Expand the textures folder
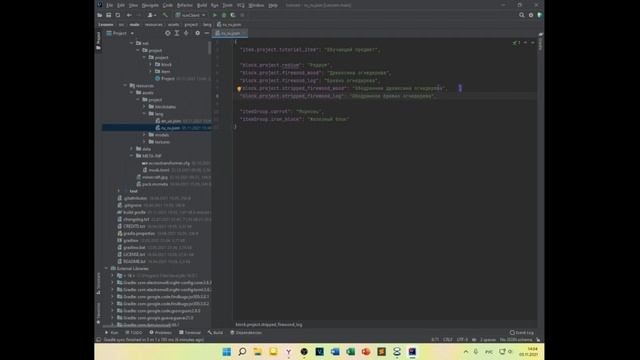This screenshot has height=360, width=640. [144, 142]
